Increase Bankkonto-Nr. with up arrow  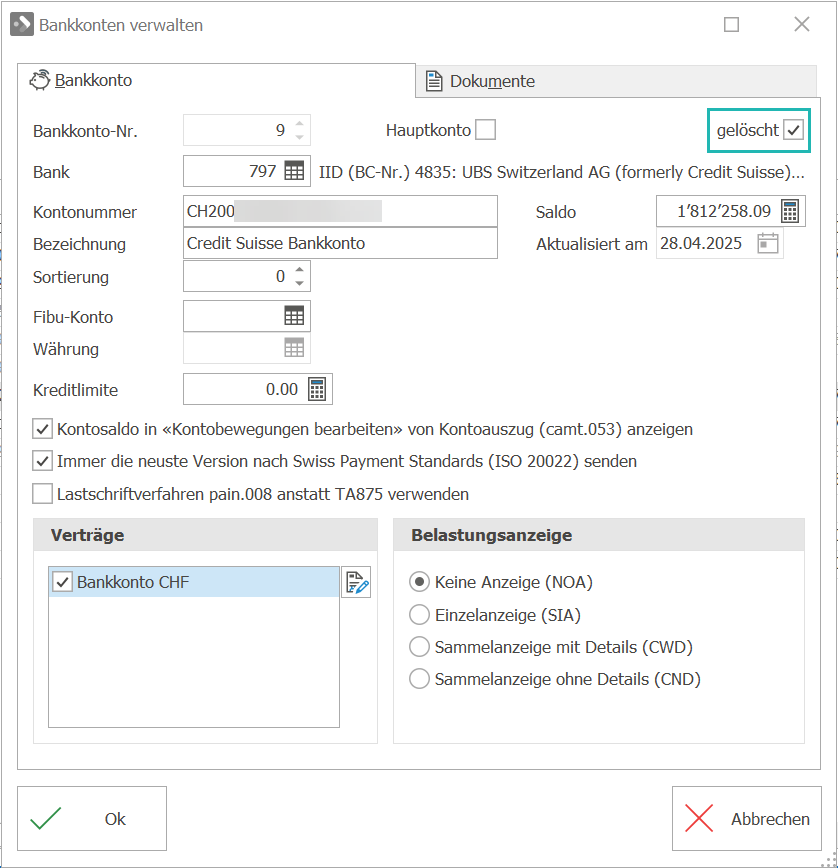coord(299,123)
